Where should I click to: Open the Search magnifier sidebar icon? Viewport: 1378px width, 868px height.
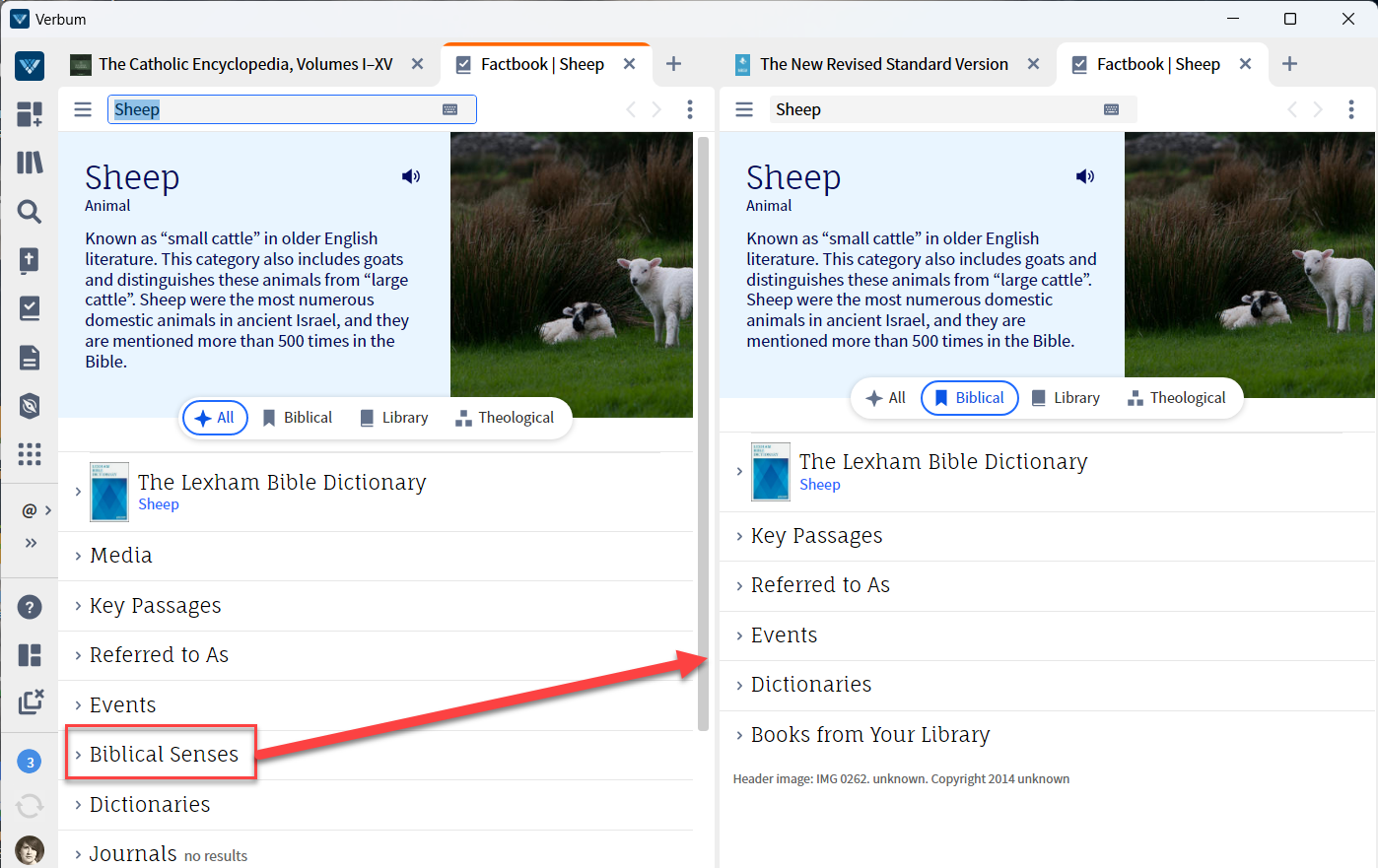[30, 211]
